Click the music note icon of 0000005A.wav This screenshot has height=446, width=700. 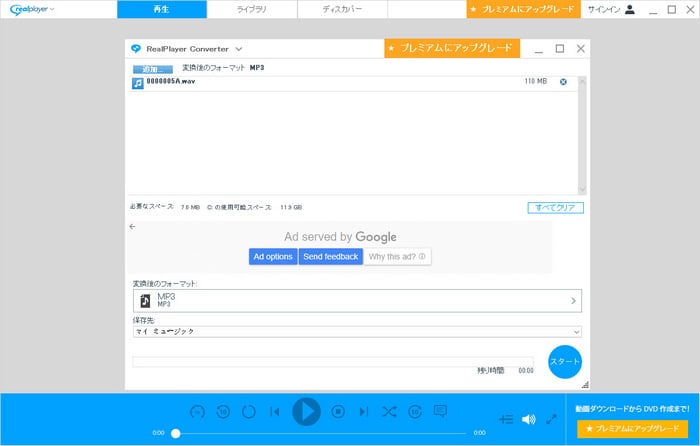tap(138, 83)
